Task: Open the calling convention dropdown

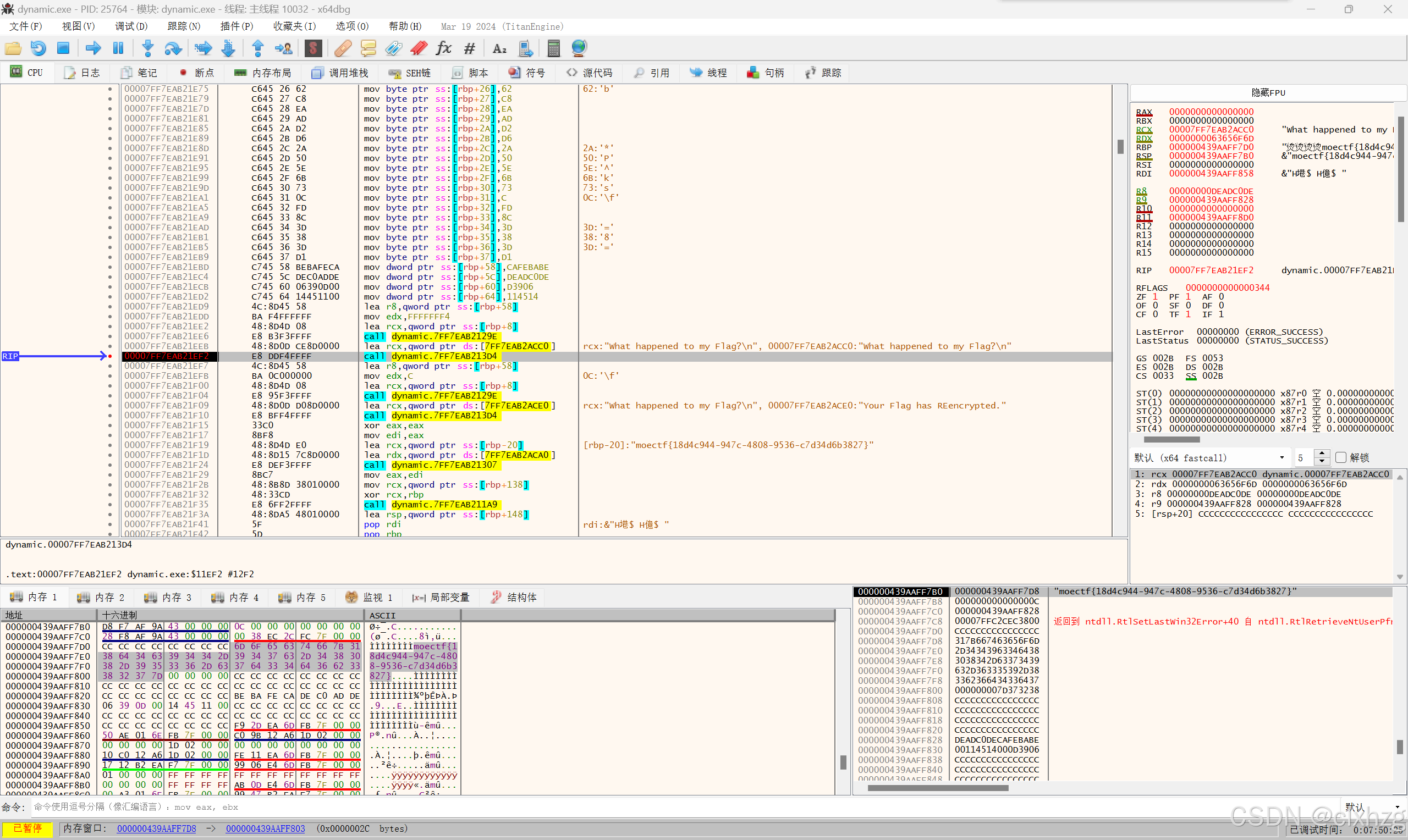Action: [x=1281, y=457]
